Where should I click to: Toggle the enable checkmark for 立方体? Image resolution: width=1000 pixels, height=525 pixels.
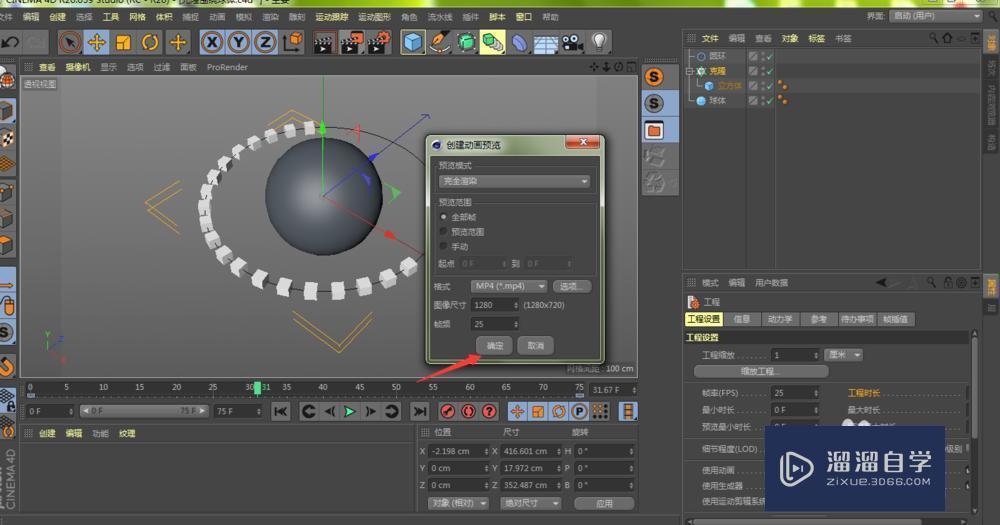tap(770, 86)
